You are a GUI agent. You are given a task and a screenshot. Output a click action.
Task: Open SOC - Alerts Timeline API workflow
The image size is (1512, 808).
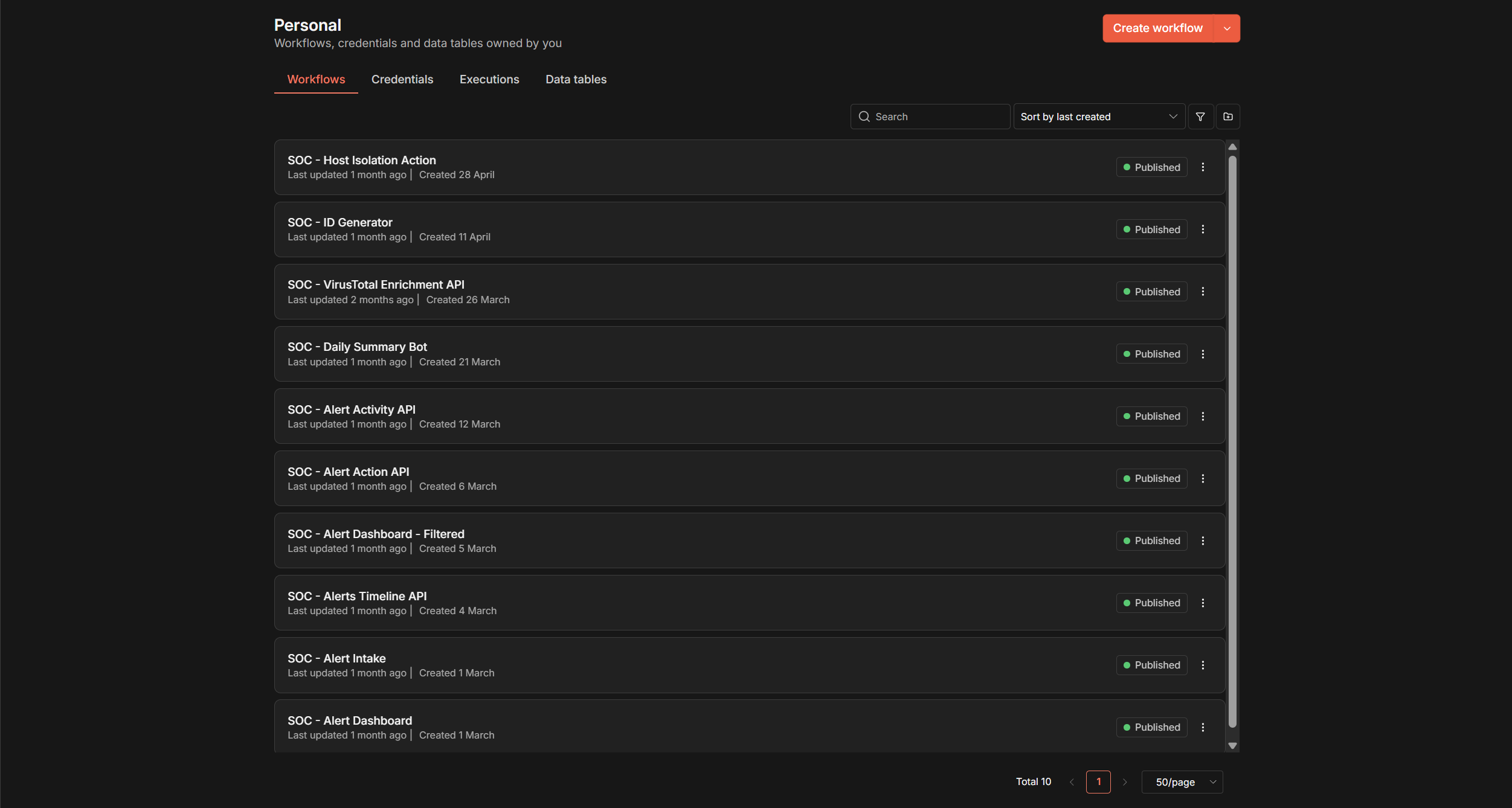[750, 603]
